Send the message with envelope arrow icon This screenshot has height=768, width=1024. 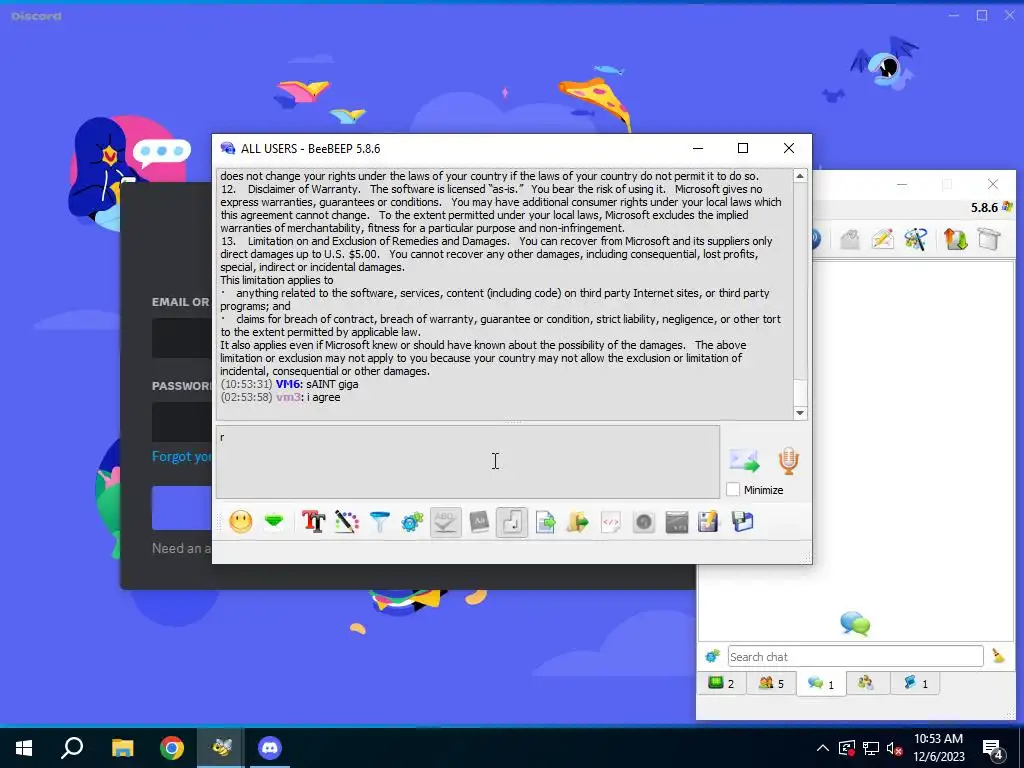pyautogui.click(x=744, y=460)
